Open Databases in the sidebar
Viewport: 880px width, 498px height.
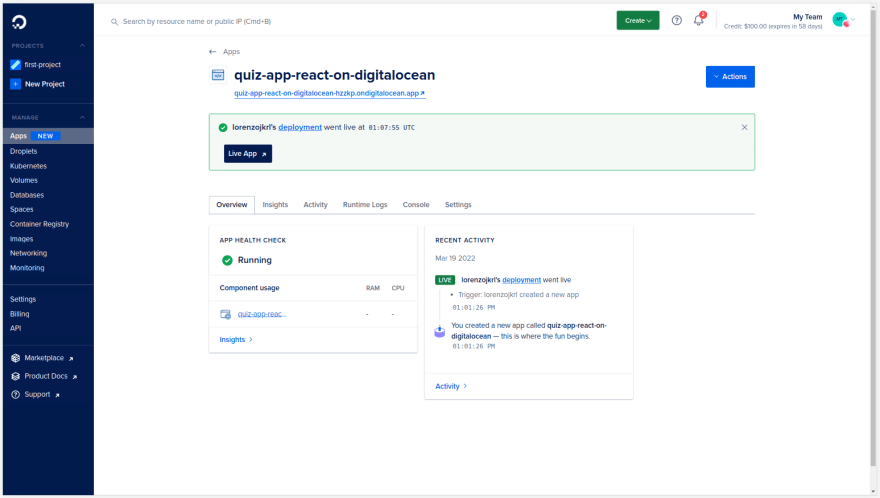pos(27,195)
